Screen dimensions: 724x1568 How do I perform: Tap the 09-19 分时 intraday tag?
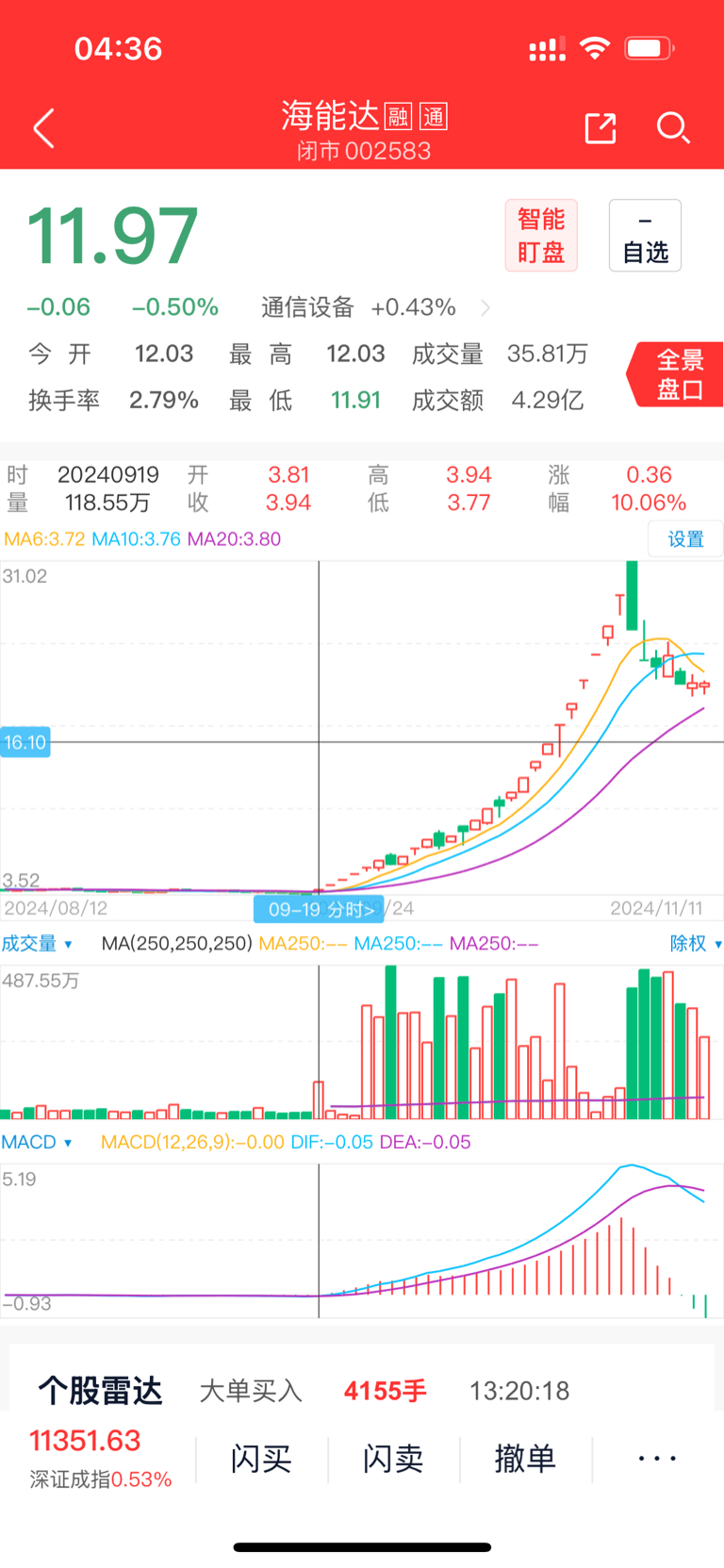click(321, 909)
